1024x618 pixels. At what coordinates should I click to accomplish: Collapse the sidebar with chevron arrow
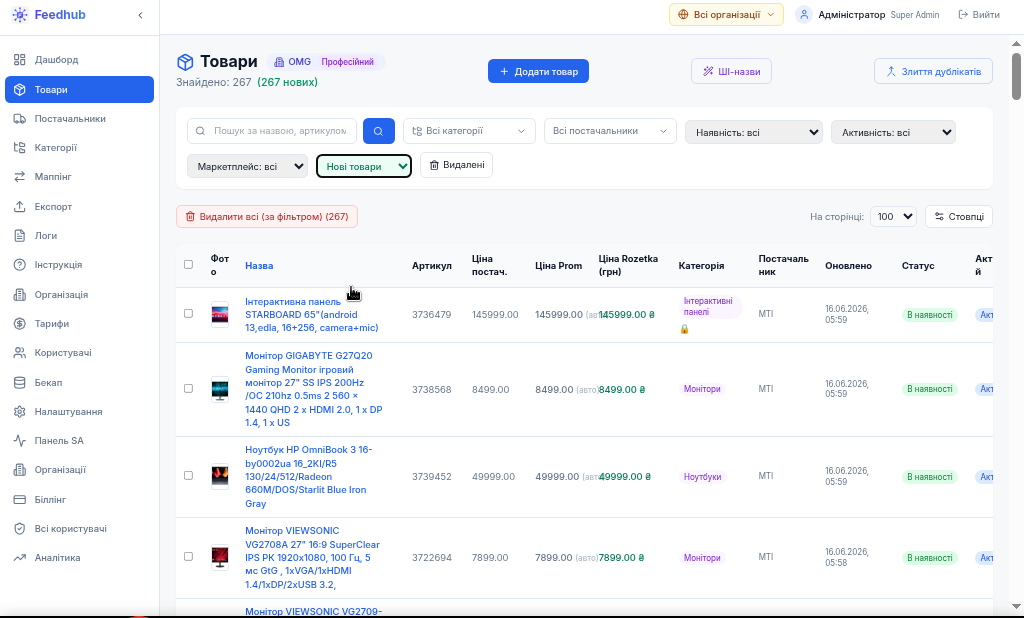[x=140, y=15]
